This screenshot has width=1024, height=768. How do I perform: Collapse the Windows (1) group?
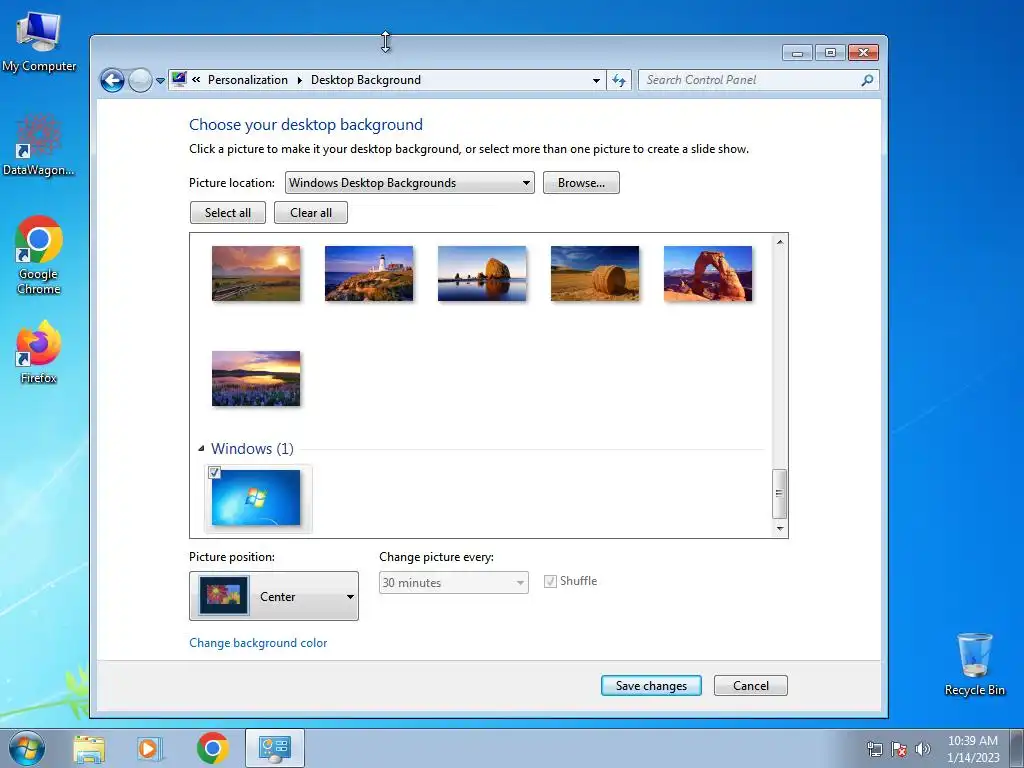[x=201, y=449]
